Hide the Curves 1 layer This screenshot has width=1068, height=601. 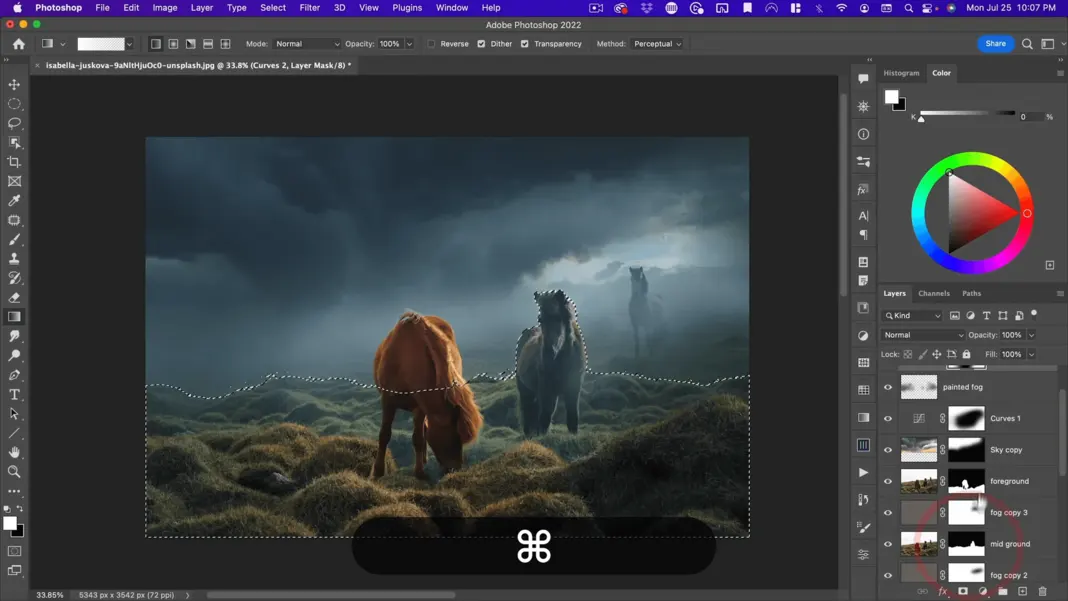(888, 418)
